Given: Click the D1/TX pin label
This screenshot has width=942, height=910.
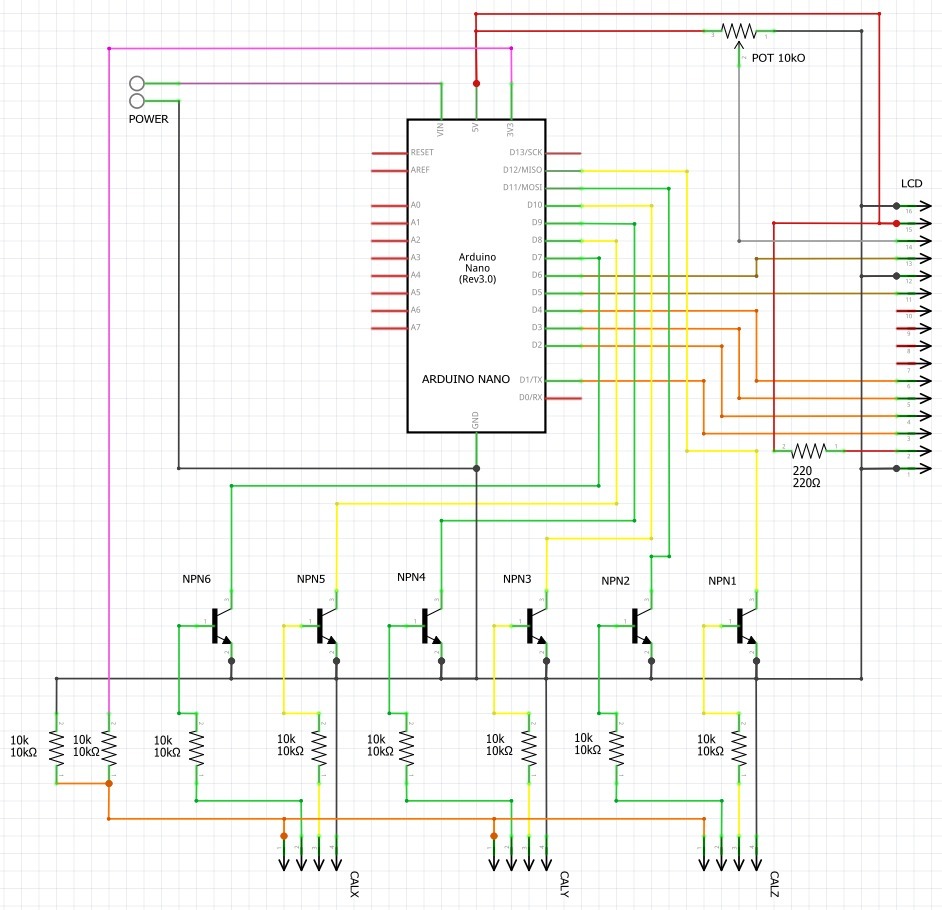Looking at the screenshot, I should [530, 380].
